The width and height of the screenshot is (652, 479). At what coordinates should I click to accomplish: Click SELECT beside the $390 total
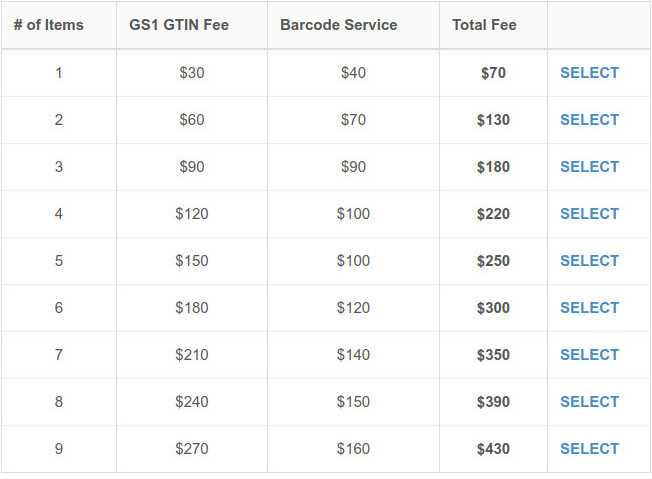point(589,402)
